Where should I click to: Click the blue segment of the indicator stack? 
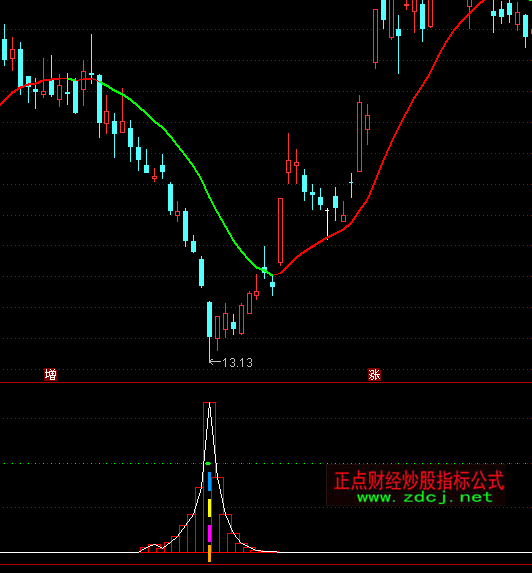(x=210, y=481)
